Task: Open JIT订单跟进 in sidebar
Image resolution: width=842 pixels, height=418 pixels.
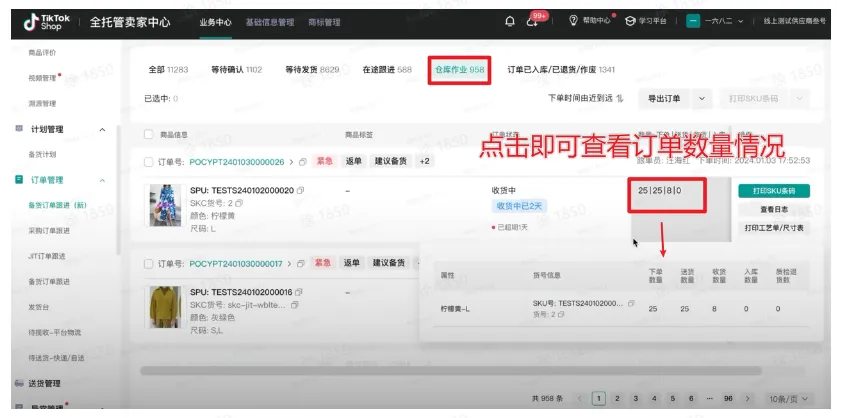Action: (x=47, y=256)
